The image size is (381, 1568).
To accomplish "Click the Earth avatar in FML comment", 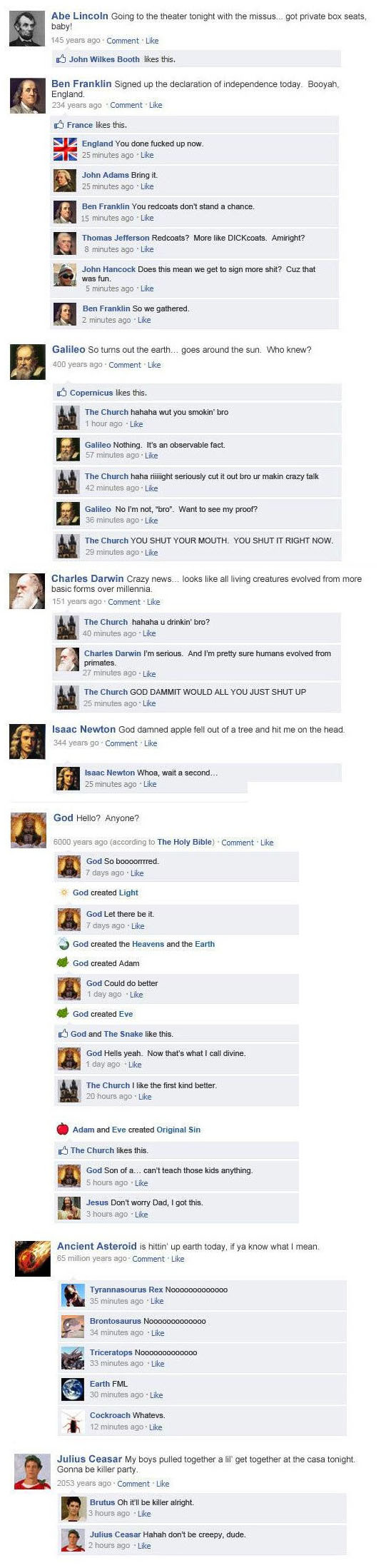I will click(x=73, y=1389).
